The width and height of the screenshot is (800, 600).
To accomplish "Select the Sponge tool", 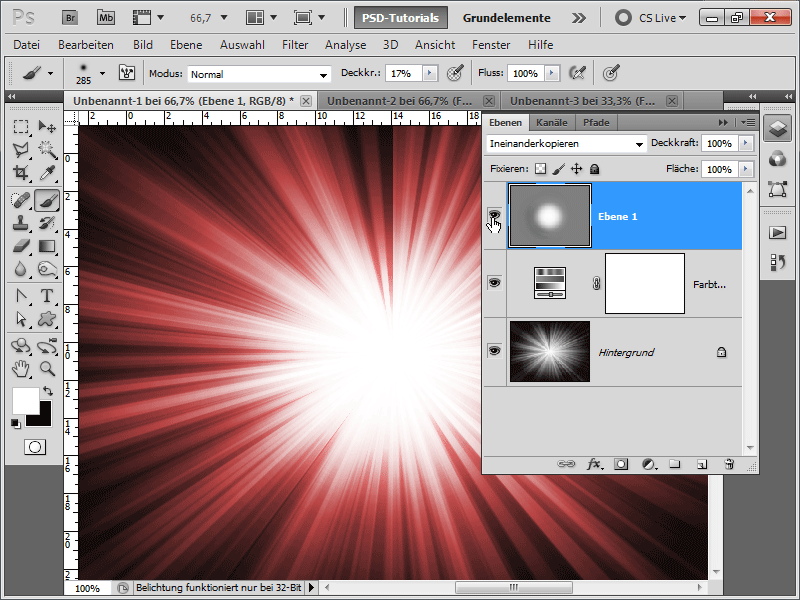I will click(47, 269).
